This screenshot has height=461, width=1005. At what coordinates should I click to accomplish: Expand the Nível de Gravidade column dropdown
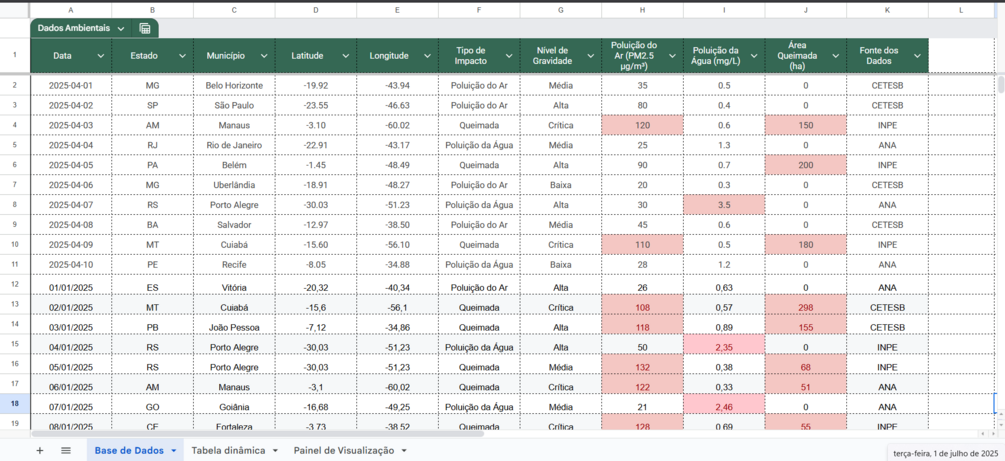click(590, 56)
